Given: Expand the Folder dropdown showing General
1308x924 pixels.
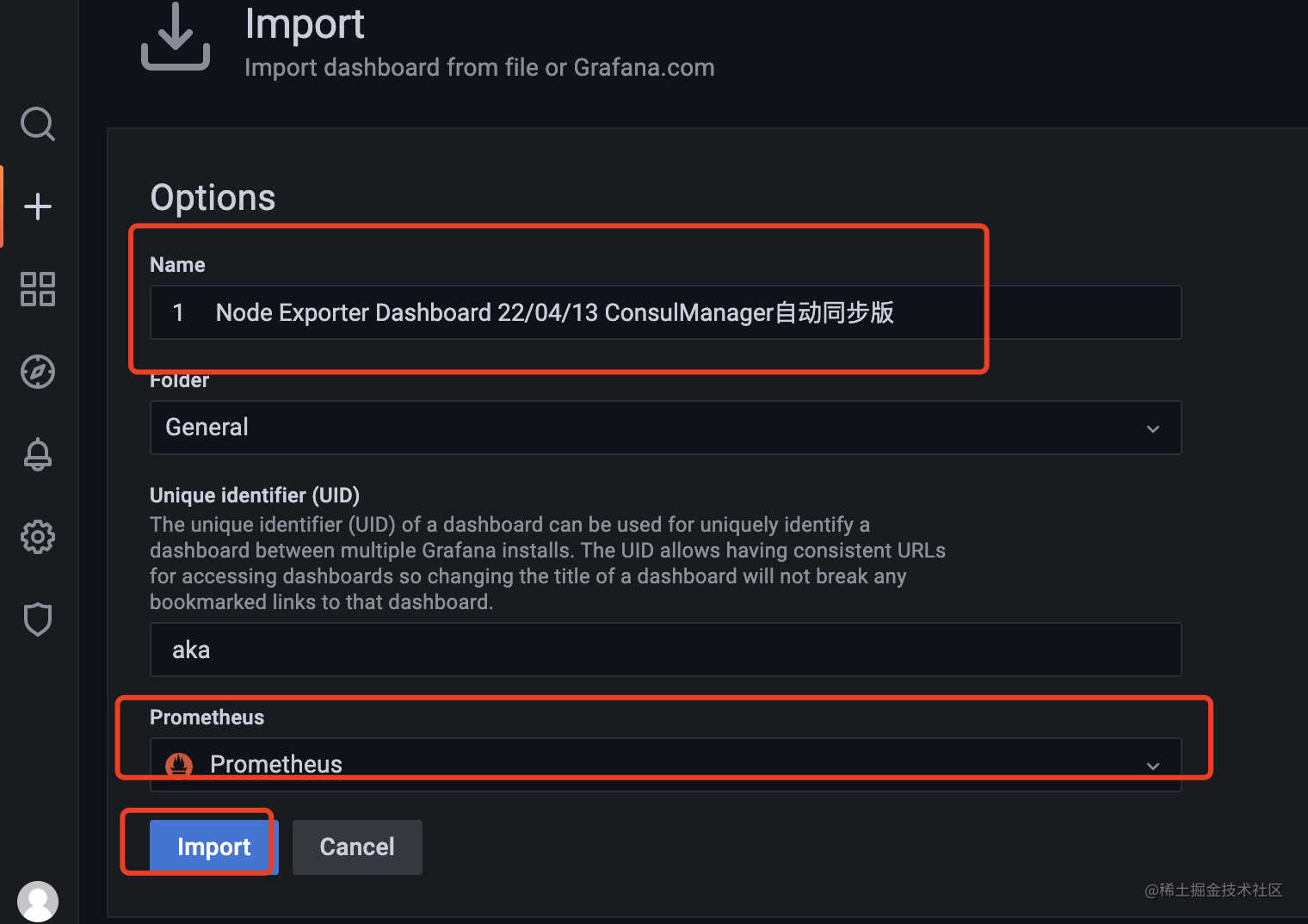Looking at the screenshot, I should pos(1152,428).
